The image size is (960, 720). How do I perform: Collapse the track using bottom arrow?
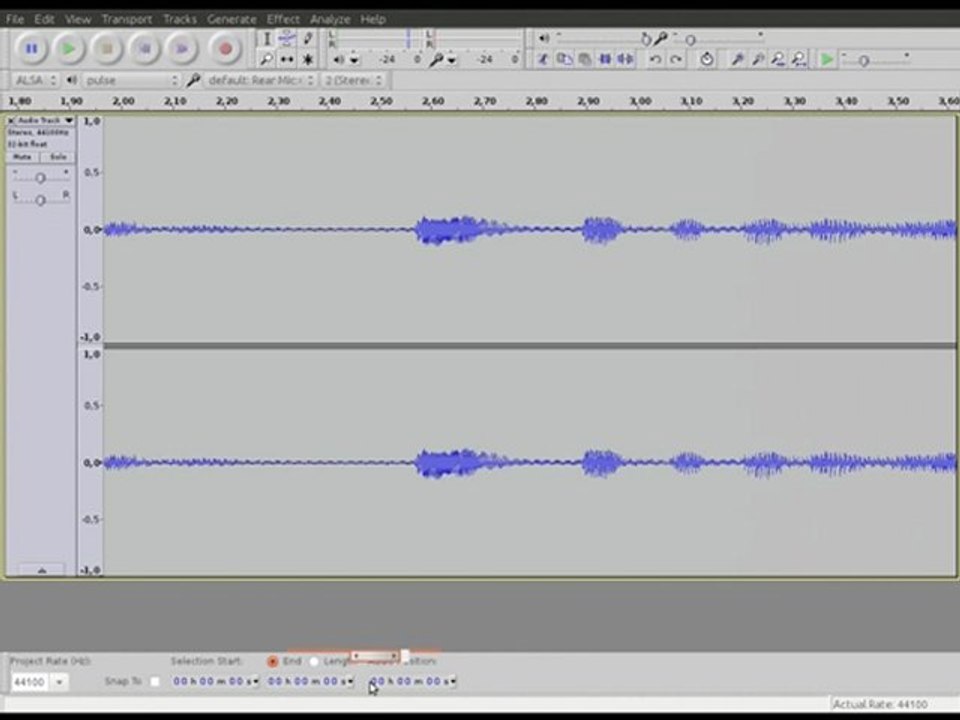41,570
